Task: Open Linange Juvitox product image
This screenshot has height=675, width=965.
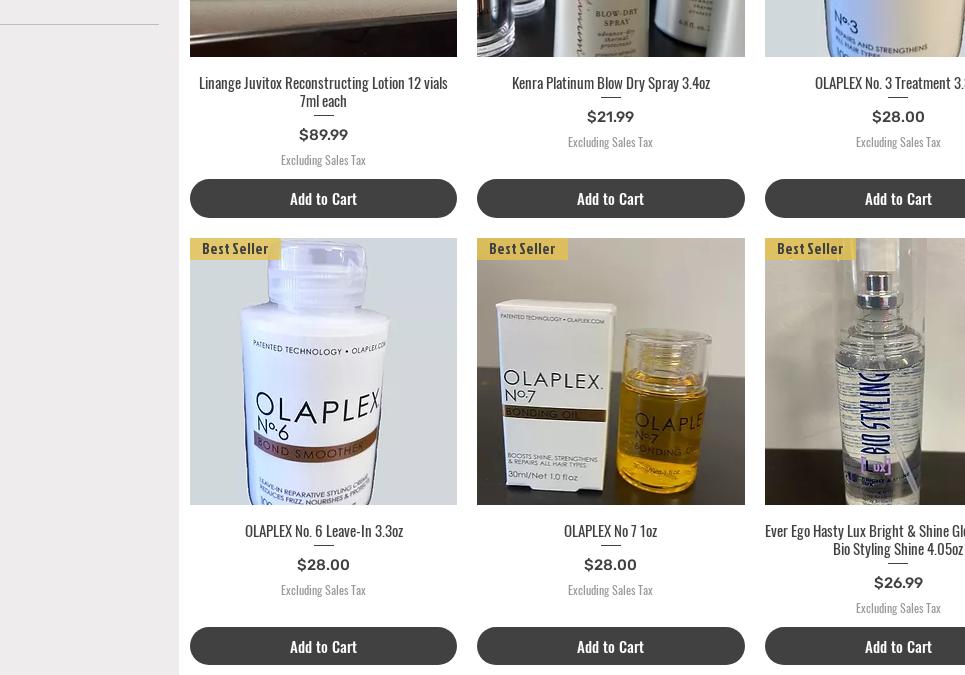Action: click(323, 28)
